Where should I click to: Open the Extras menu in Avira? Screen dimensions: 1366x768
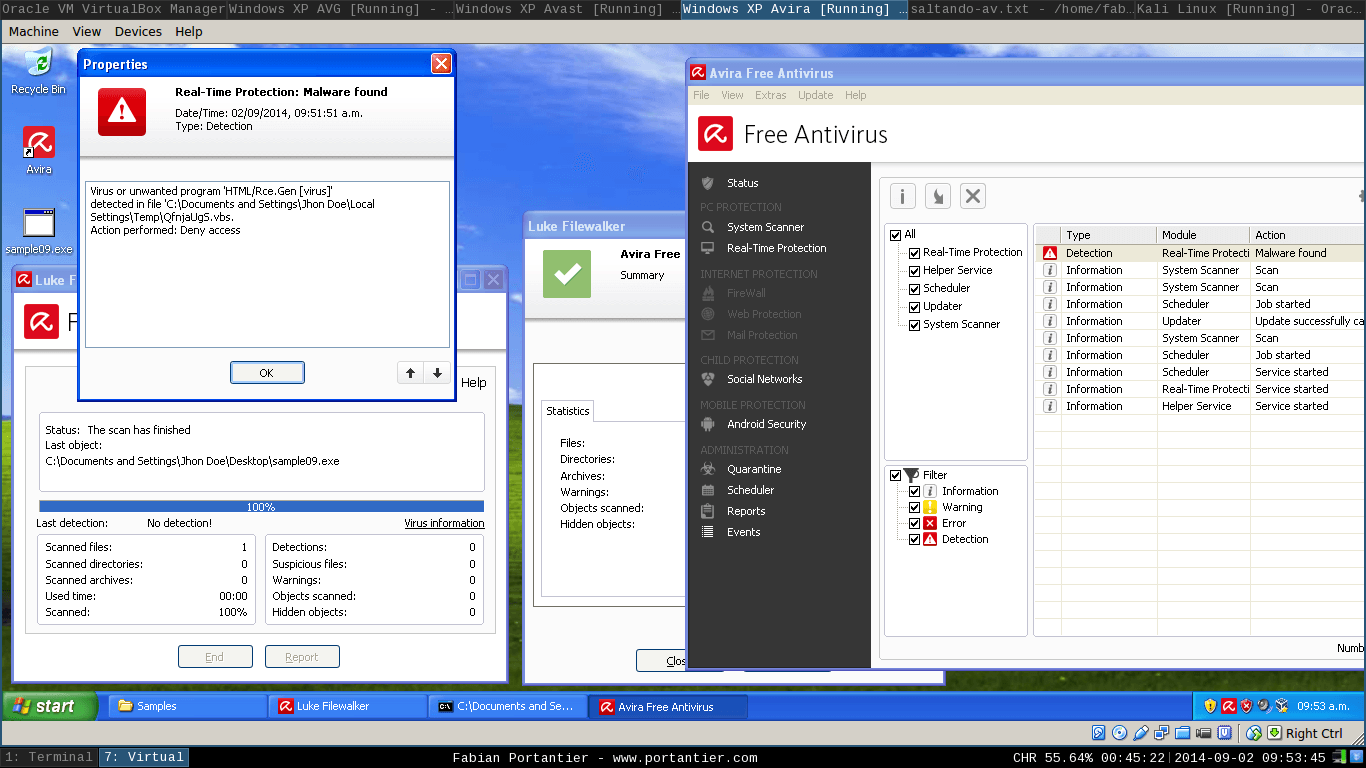click(770, 95)
